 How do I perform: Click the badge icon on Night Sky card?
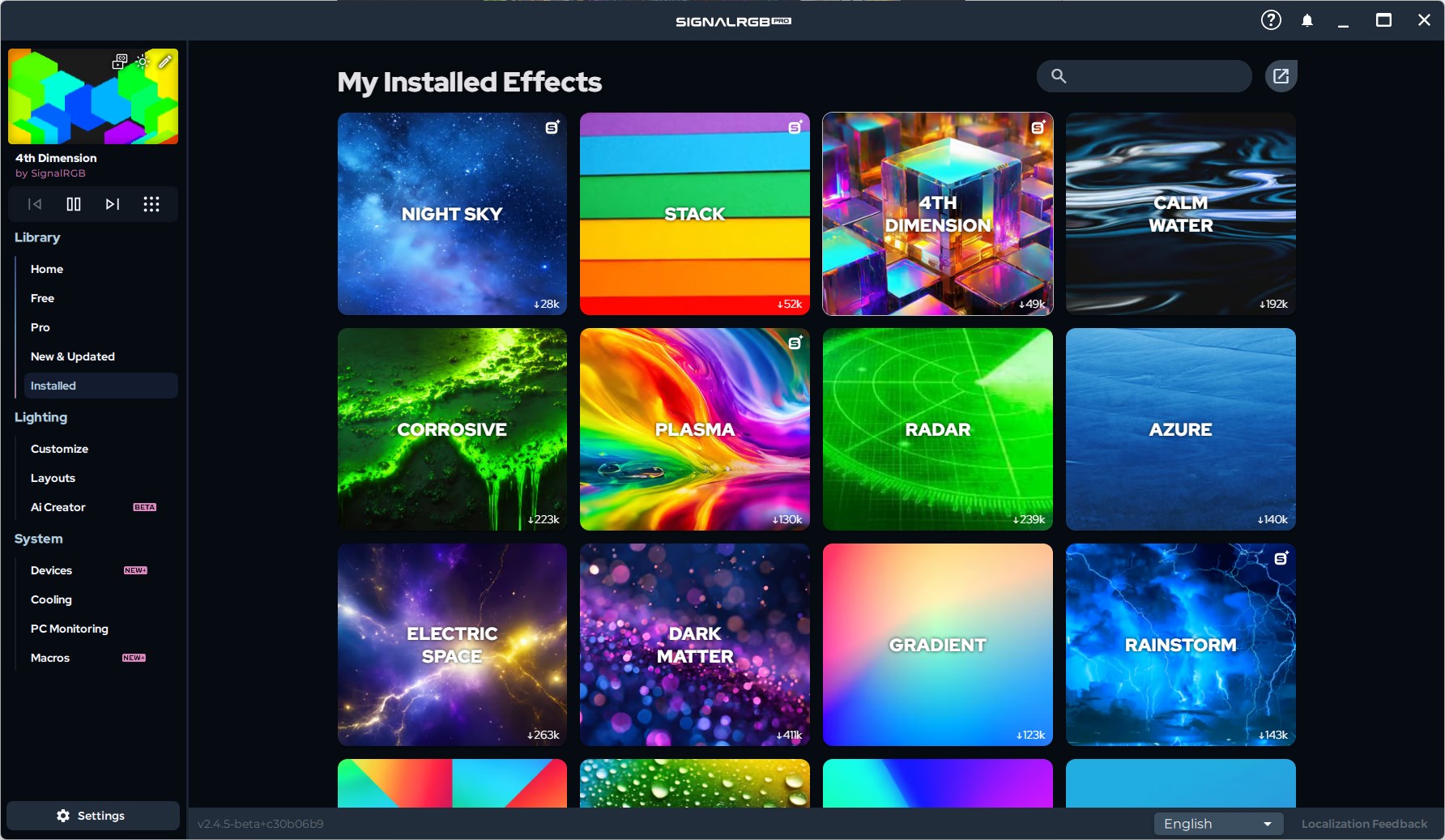pos(552,127)
